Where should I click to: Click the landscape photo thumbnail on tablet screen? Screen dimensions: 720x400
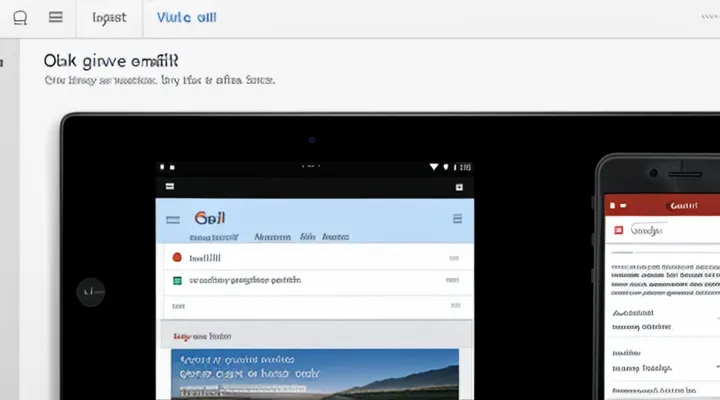(x=314, y=374)
